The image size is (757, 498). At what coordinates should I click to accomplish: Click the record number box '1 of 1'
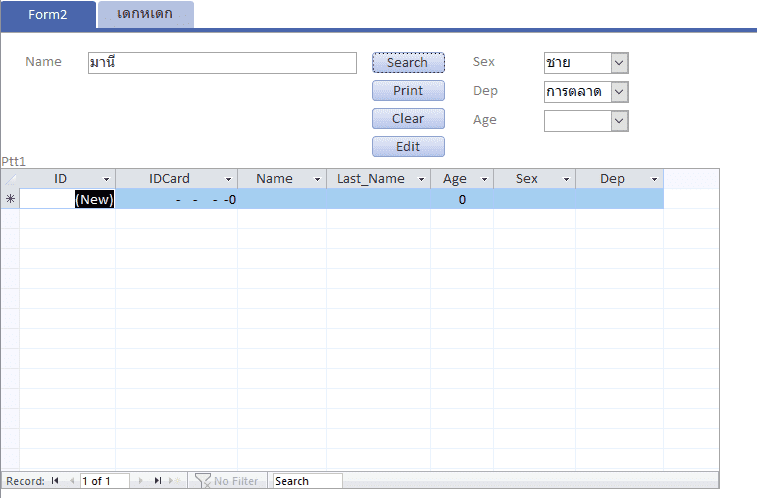click(104, 481)
